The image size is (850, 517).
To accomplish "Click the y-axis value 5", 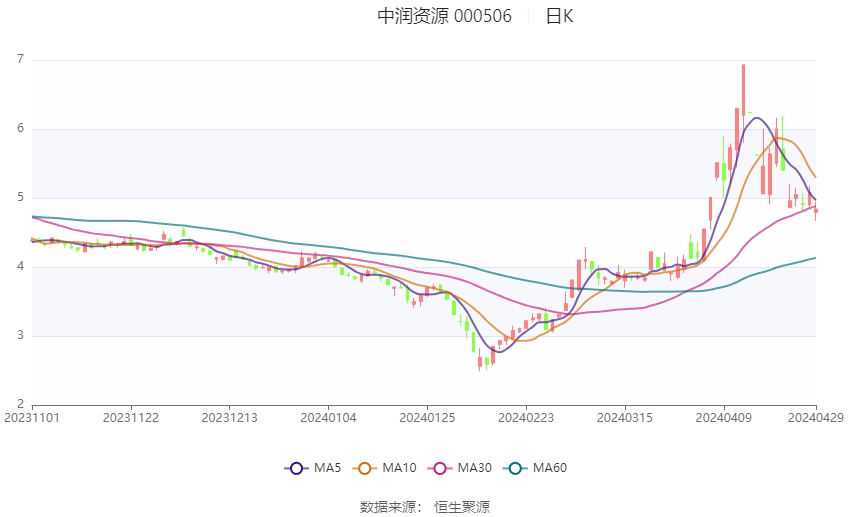I will pyautogui.click(x=21, y=197).
